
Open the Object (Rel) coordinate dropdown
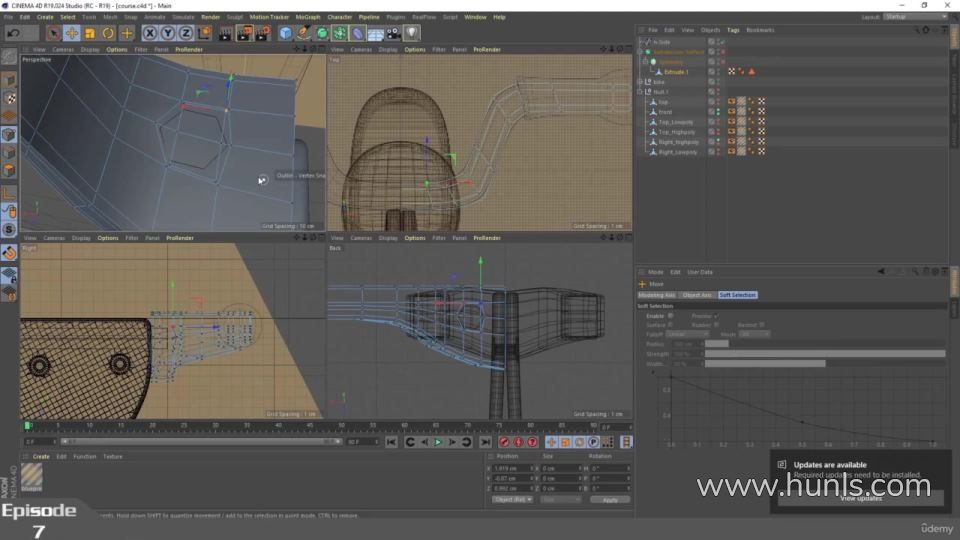(512, 499)
